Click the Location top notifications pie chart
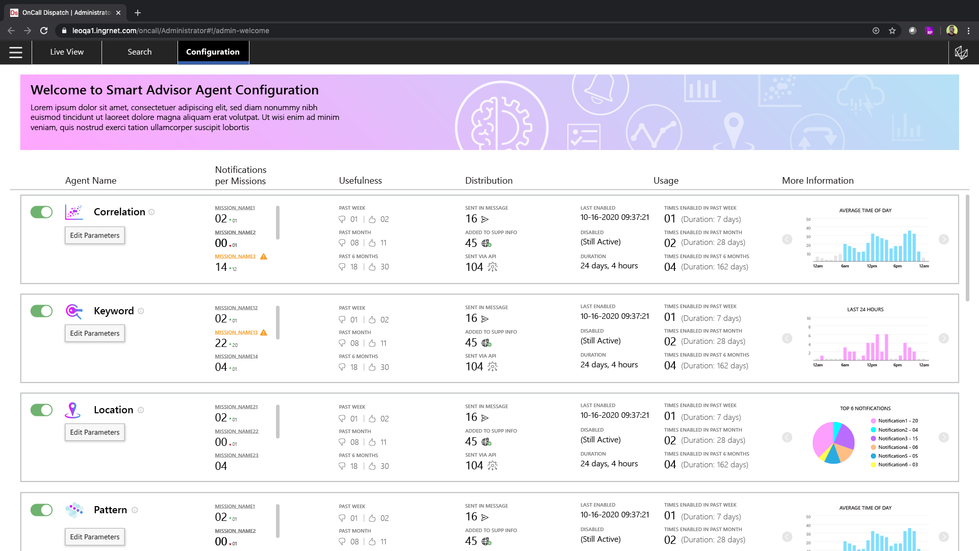979x551 pixels. [x=834, y=442]
